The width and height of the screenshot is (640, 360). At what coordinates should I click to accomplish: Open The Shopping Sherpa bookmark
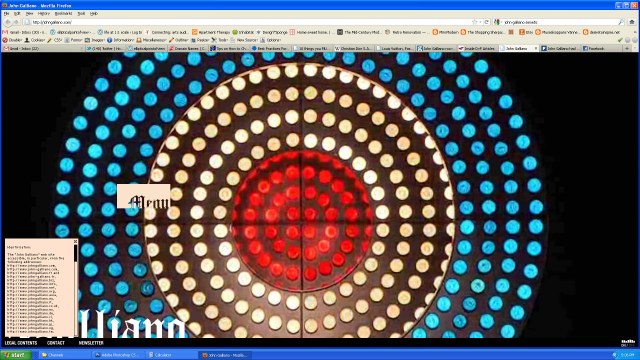coord(483,32)
